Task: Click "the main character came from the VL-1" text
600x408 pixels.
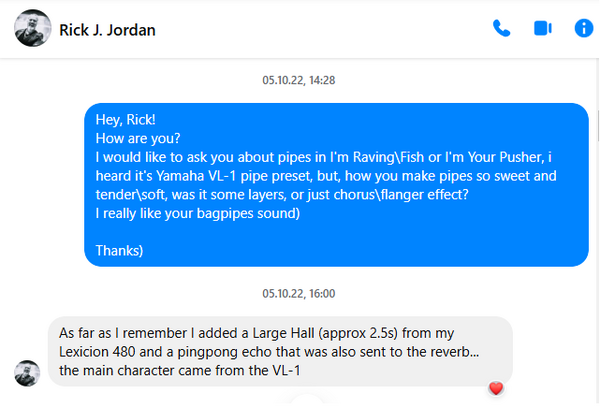Action: 179,370
